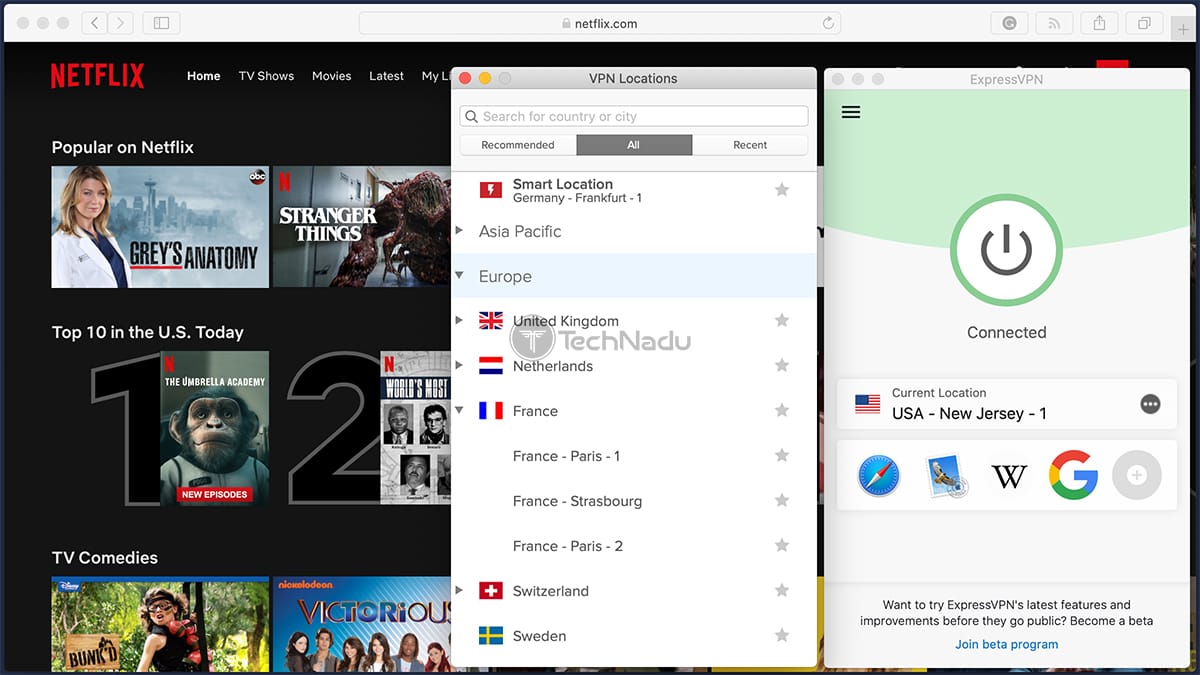Mark France - Paris - 2 as favorite
This screenshot has width=1200, height=675.
[782, 546]
